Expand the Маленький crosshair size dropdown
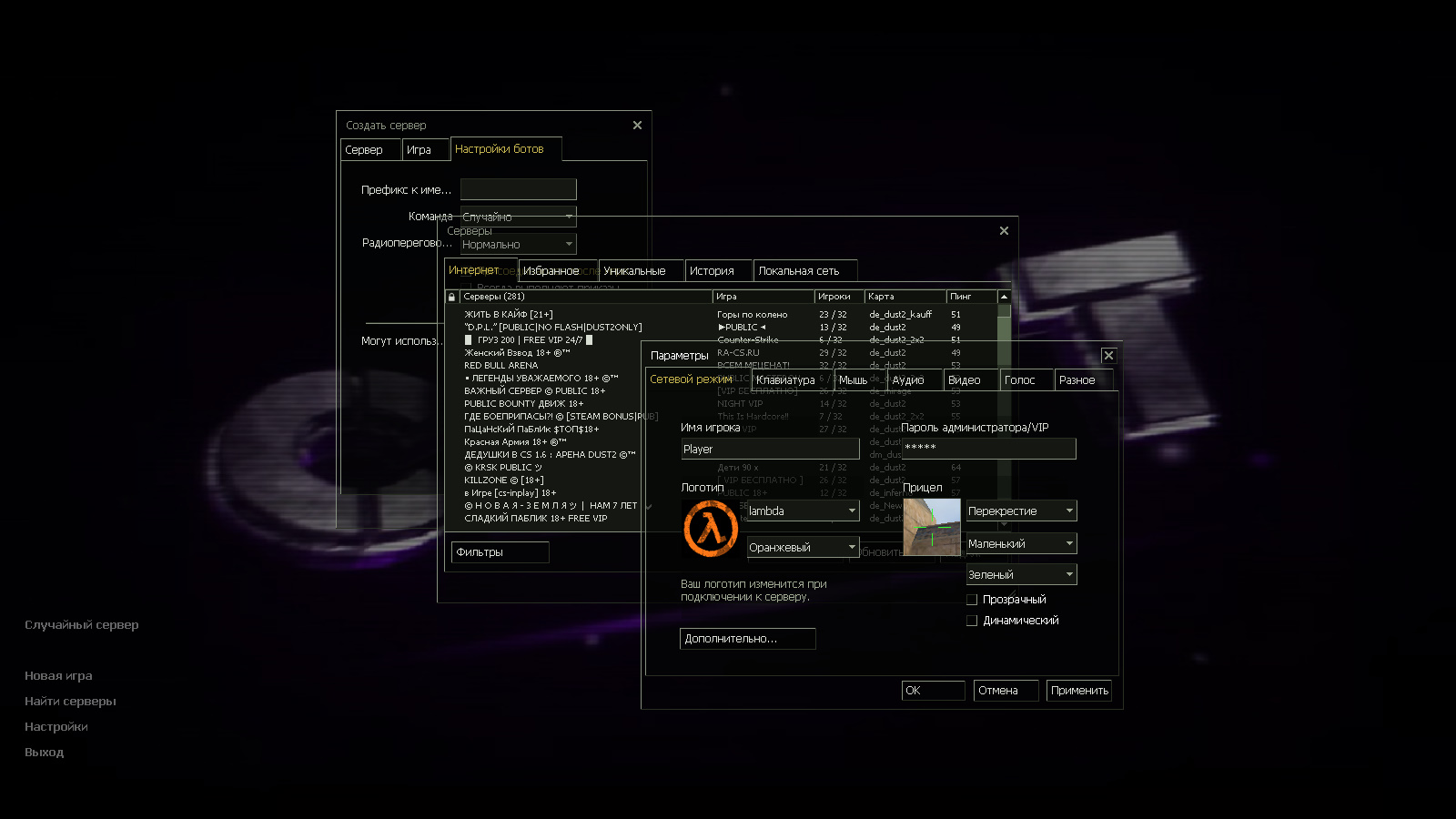1456x819 pixels. (x=1021, y=543)
